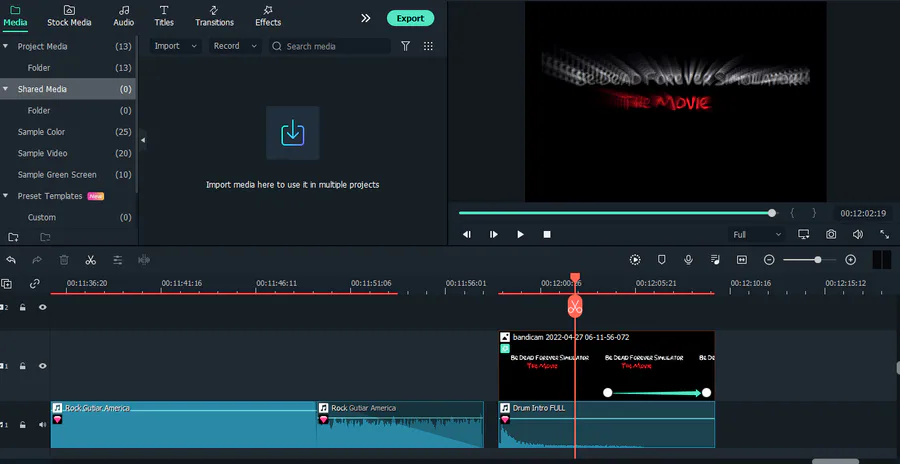Open the audio stretch waveform tool

[144, 260]
